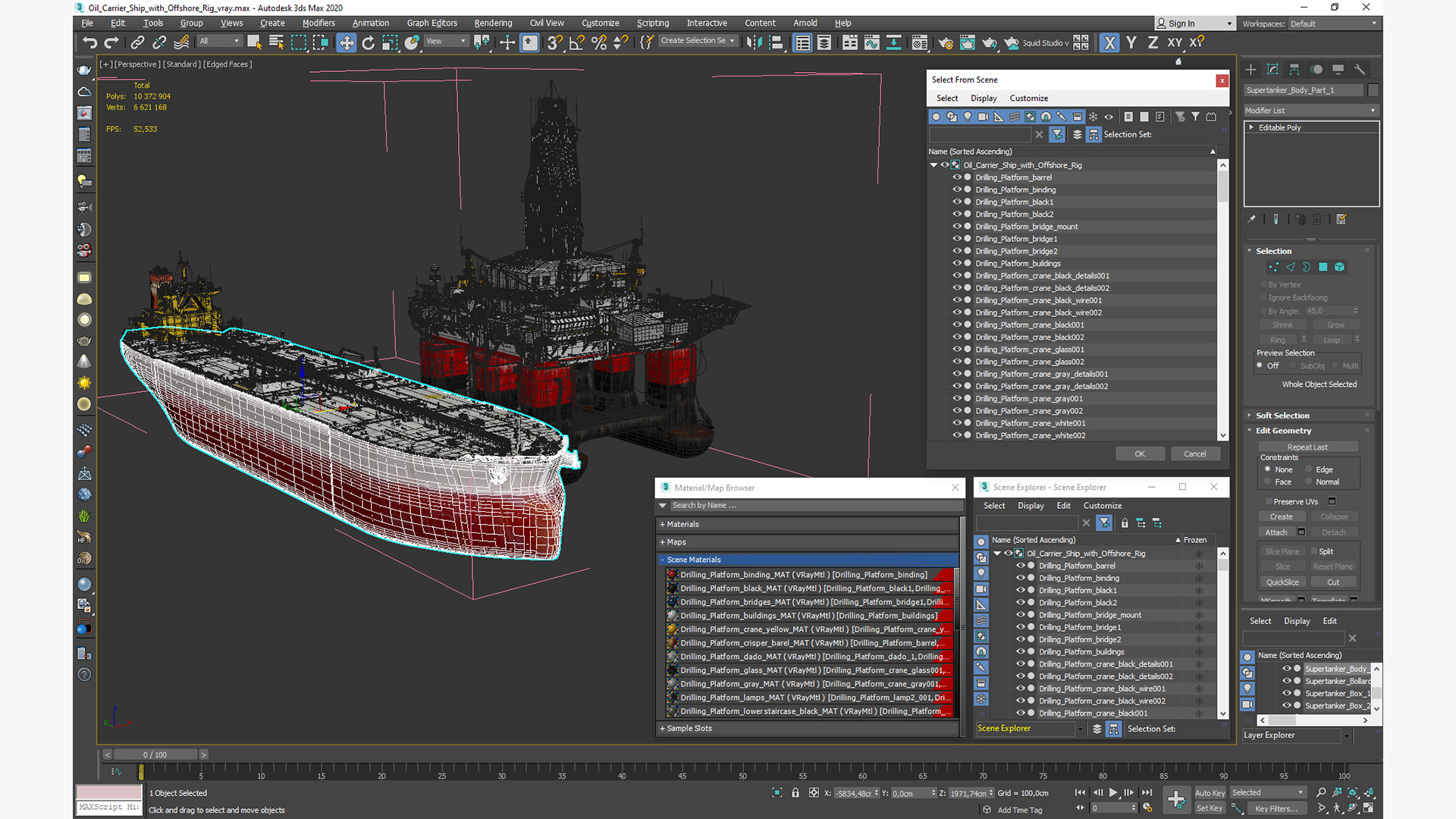This screenshot has width=1456, height=819.
Task: Choose Rectangular Selection Region tool
Action: coord(299,42)
